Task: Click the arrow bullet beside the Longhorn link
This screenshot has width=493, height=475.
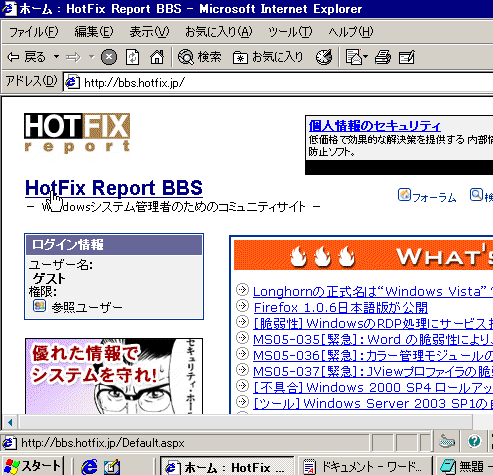Action: pyautogui.click(x=242, y=290)
